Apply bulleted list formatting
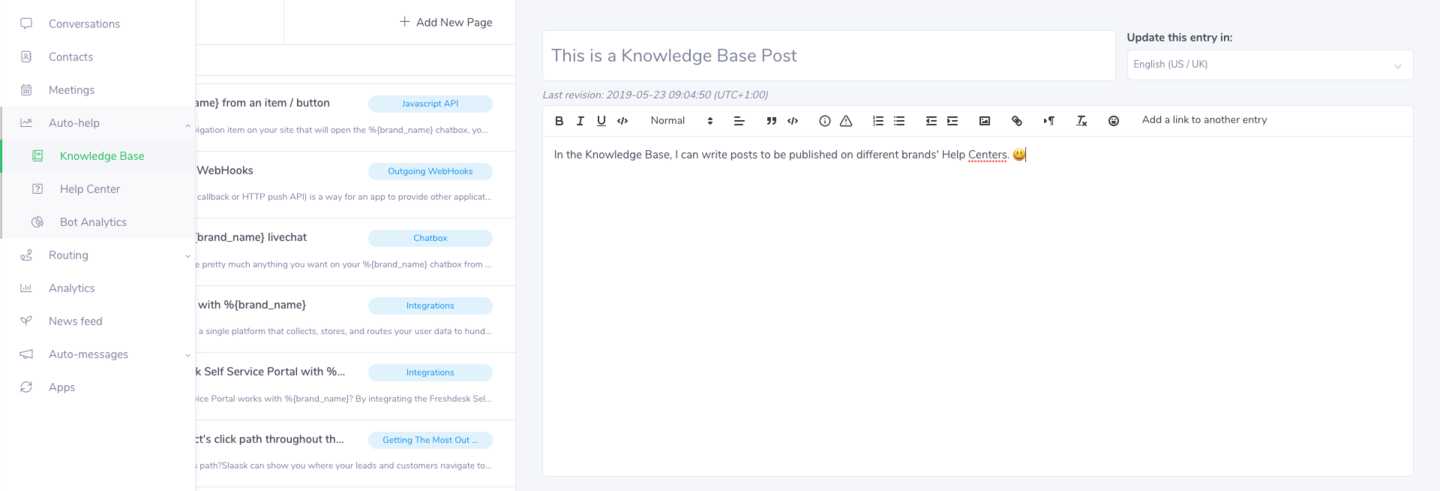1440x491 pixels. (899, 121)
